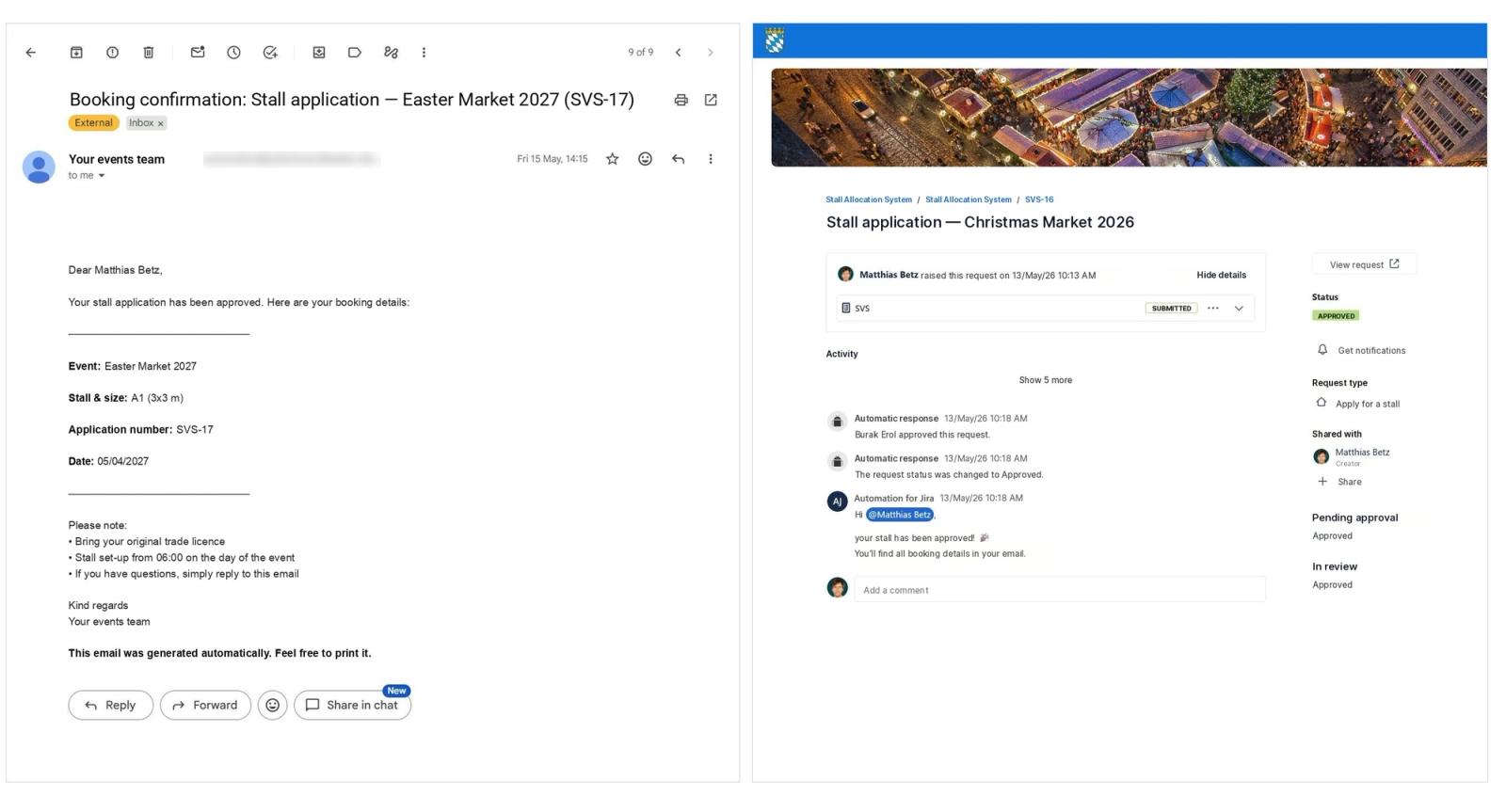
Task: Expand recipient details next to 'to me'
Action: pos(102,176)
